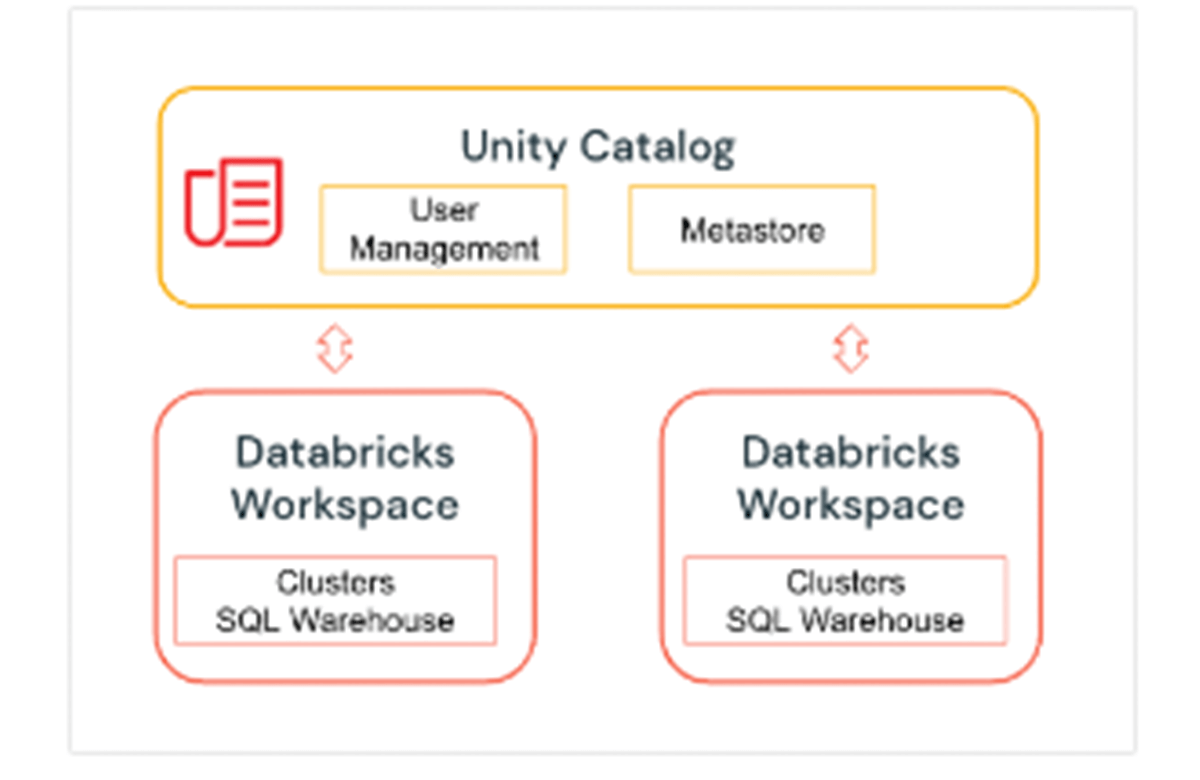
Task: Select Clusters in the left workspace box
Action: click(336, 582)
